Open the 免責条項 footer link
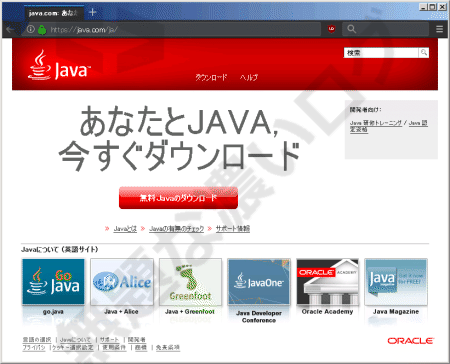The image size is (450, 364). pos(168,348)
